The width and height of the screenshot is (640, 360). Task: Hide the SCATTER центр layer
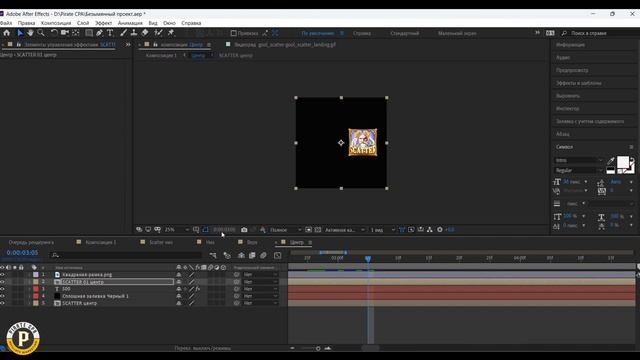2,303
